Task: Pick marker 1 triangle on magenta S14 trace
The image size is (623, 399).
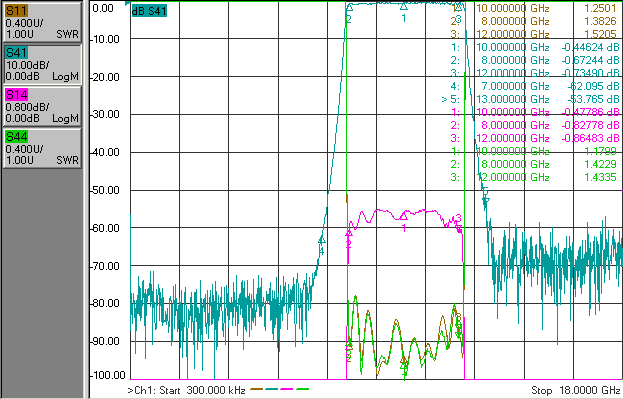Action: tap(404, 216)
